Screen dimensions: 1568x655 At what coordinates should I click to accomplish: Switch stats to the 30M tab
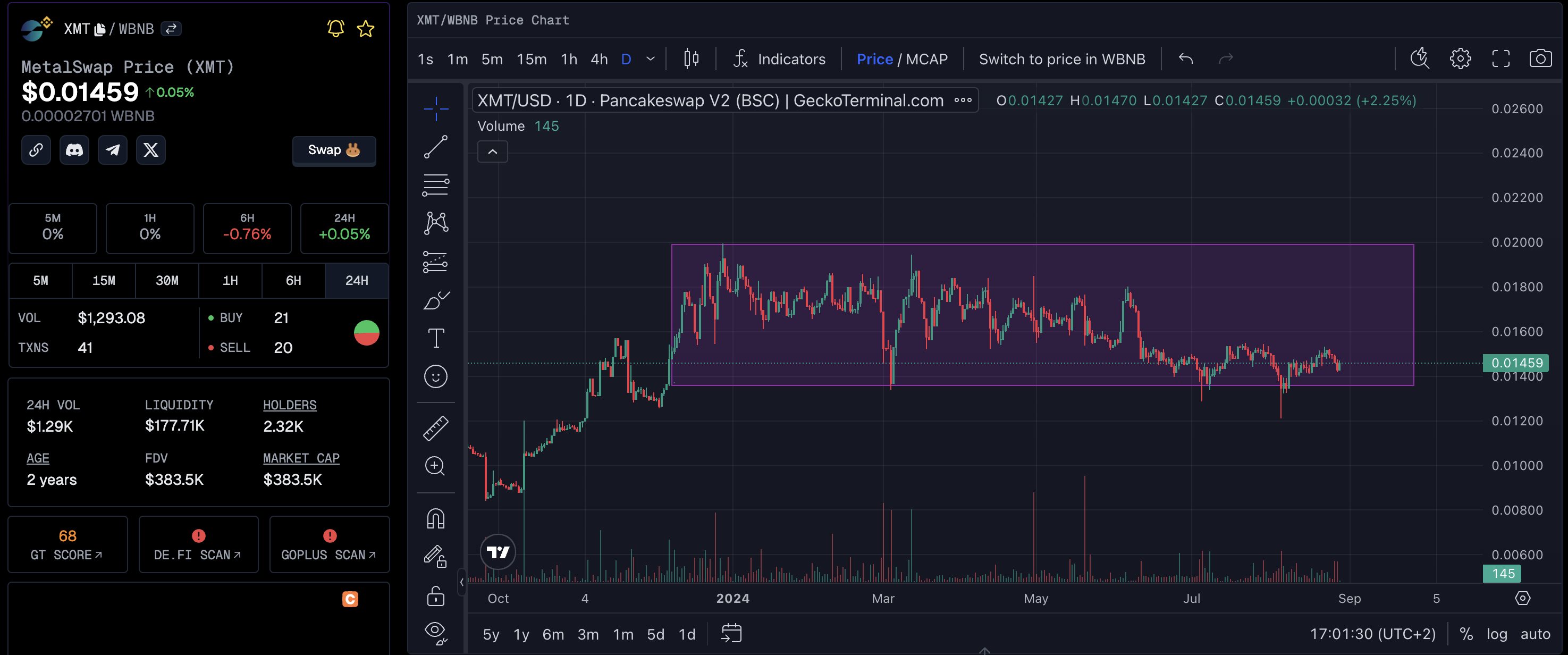(167, 281)
